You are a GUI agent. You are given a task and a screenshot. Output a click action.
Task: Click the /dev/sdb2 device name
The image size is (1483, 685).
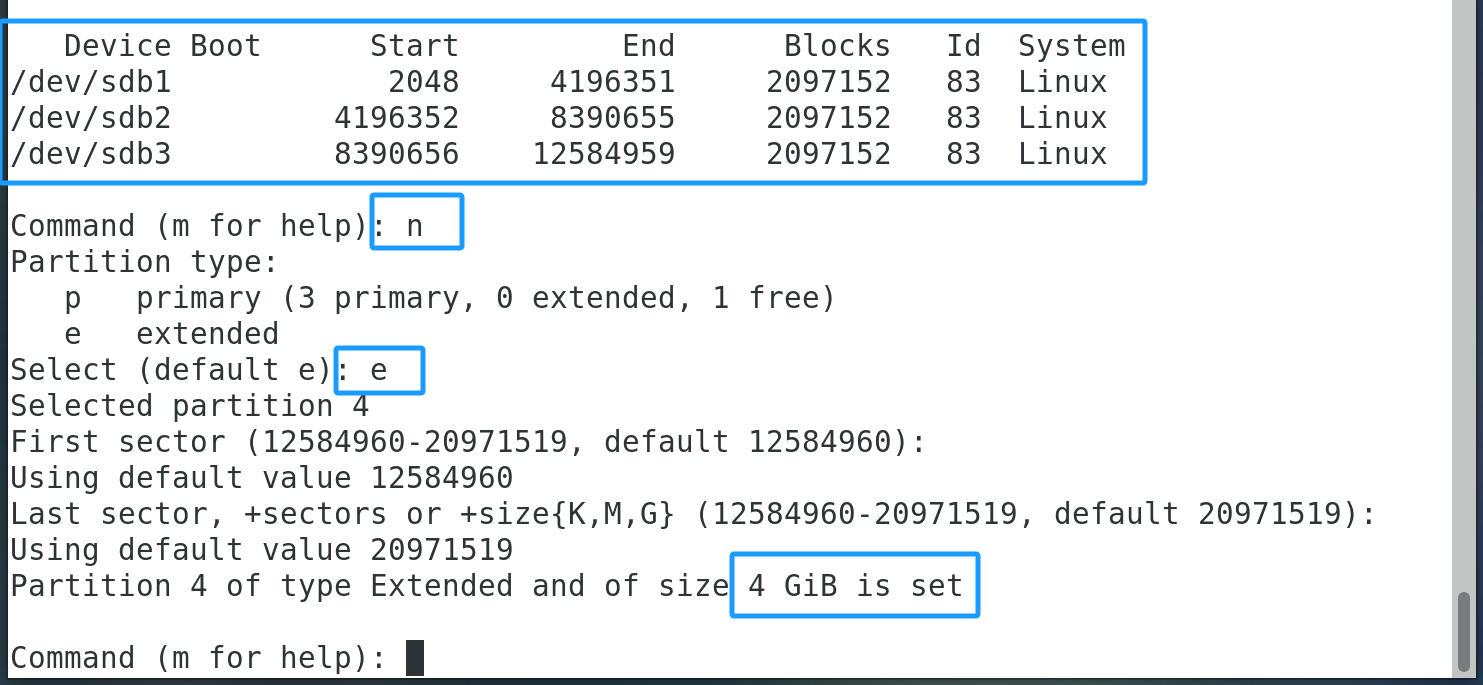point(91,118)
